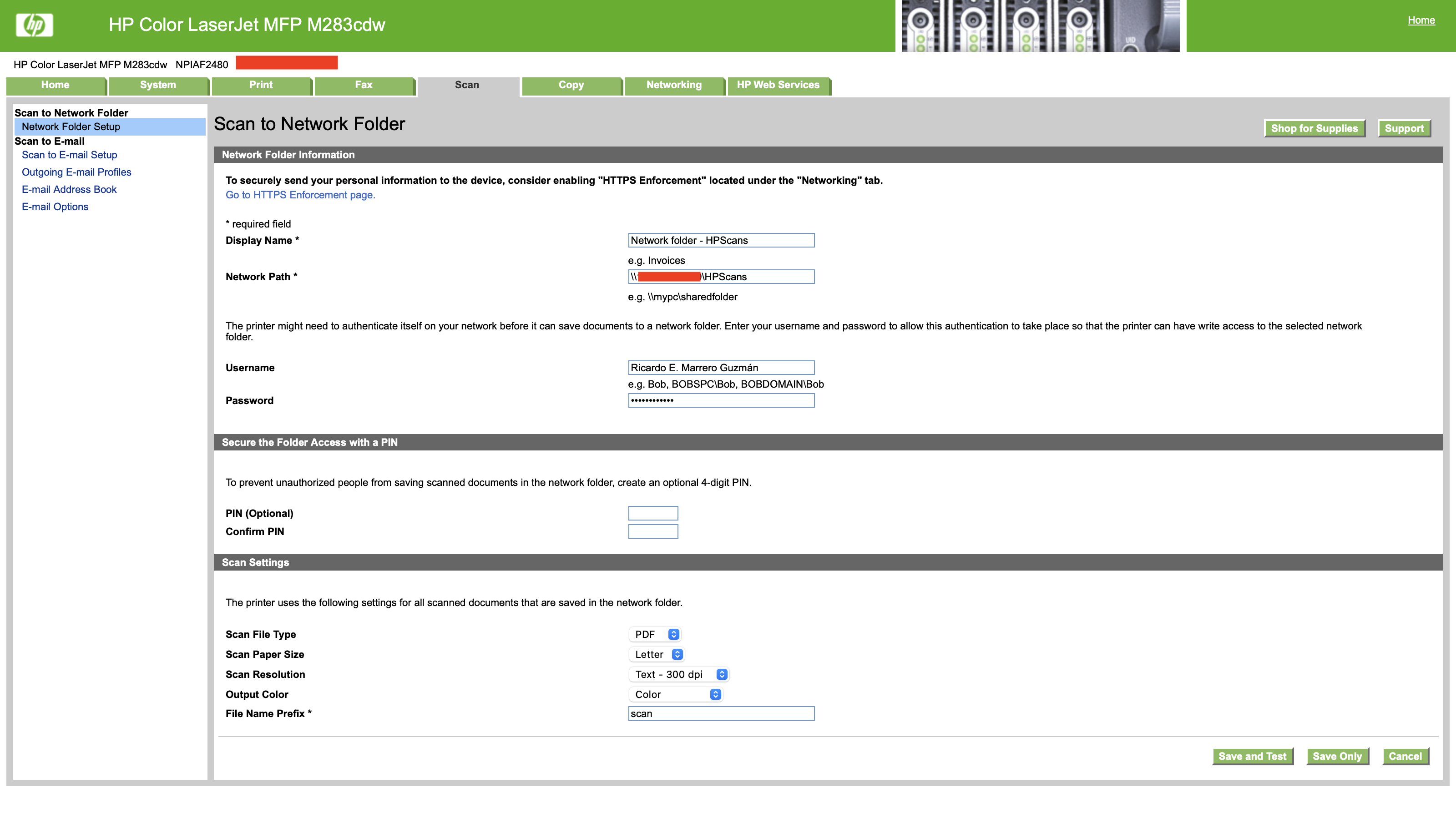
Task: Click the Username field
Action: tap(721, 368)
